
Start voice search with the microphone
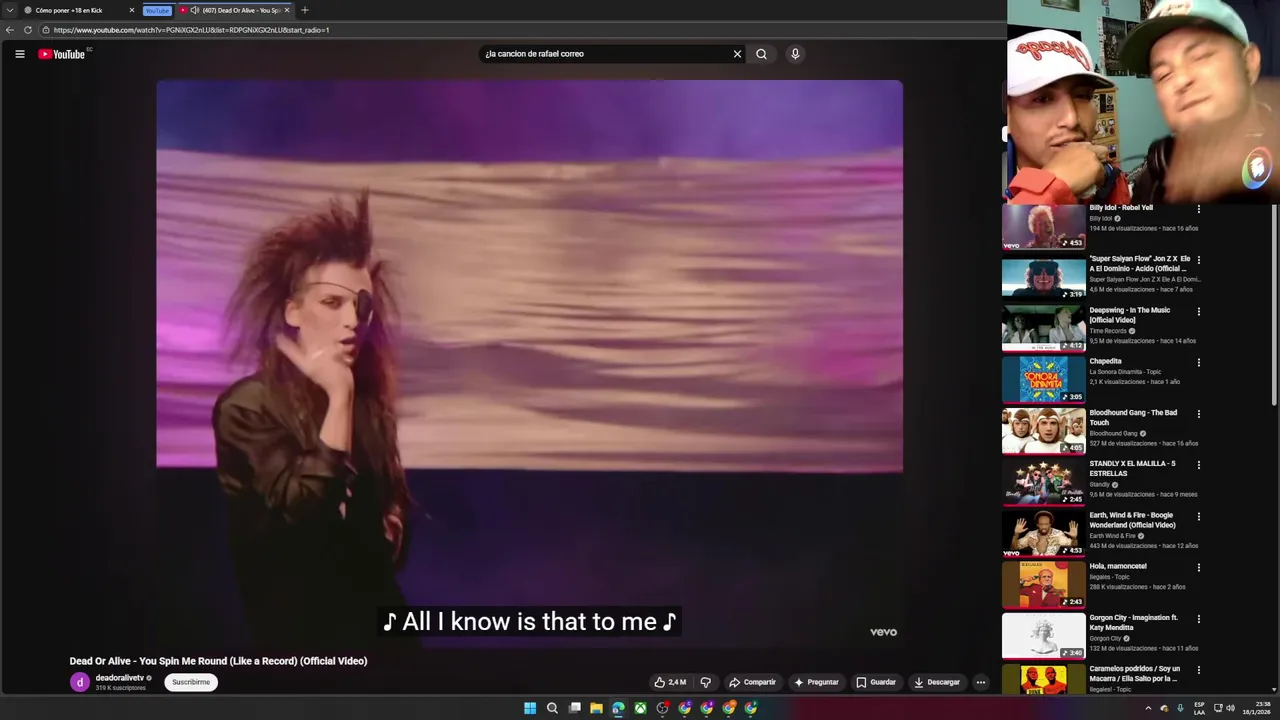tap(795, 54)
